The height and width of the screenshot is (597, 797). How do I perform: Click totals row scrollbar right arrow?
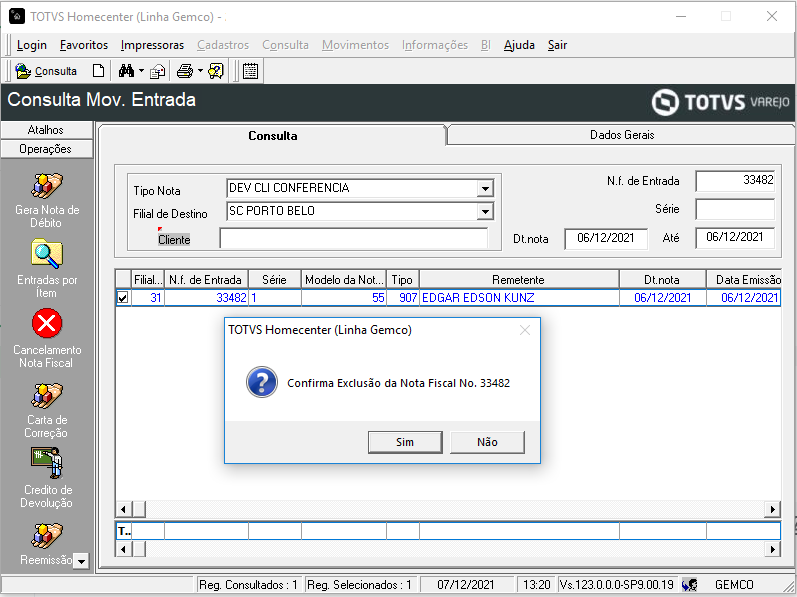pos(773,549)
